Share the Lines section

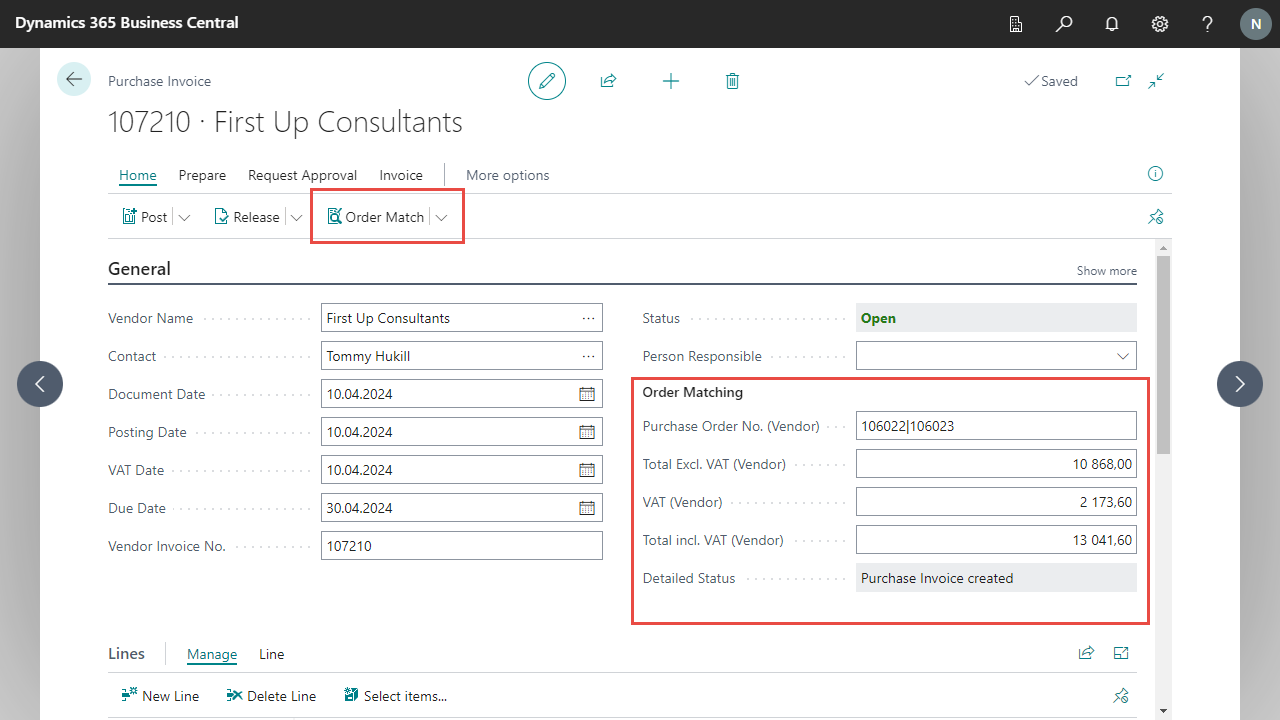1086,653
